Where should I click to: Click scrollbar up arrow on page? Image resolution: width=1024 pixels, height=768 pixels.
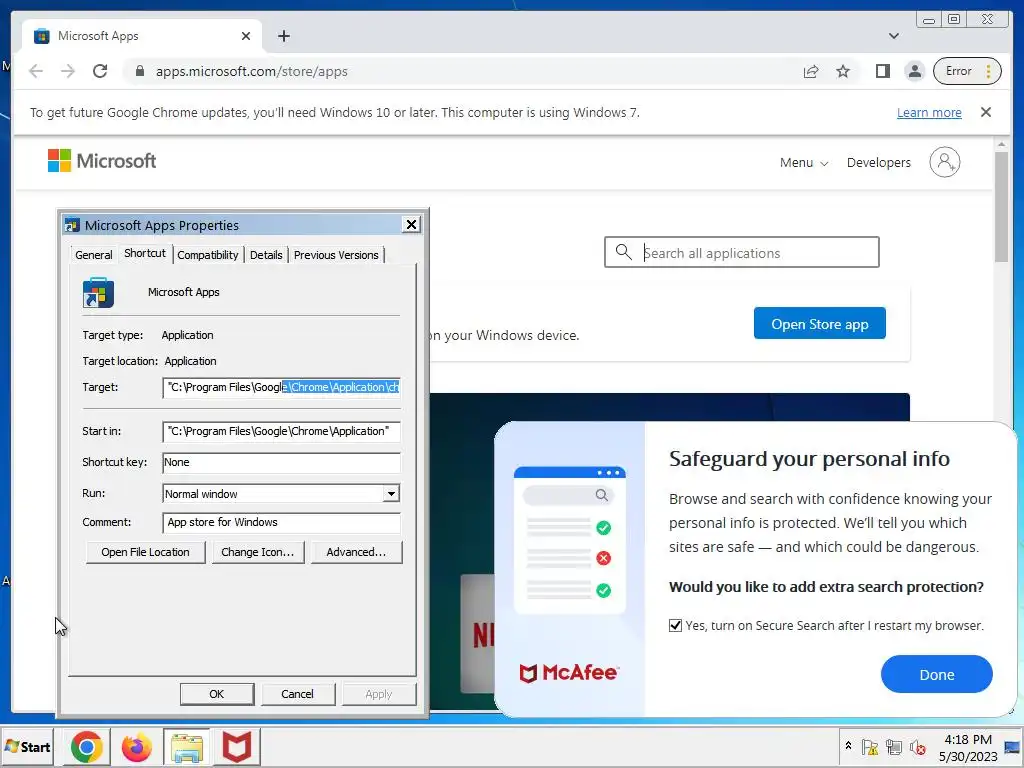tap(1002, 143)
